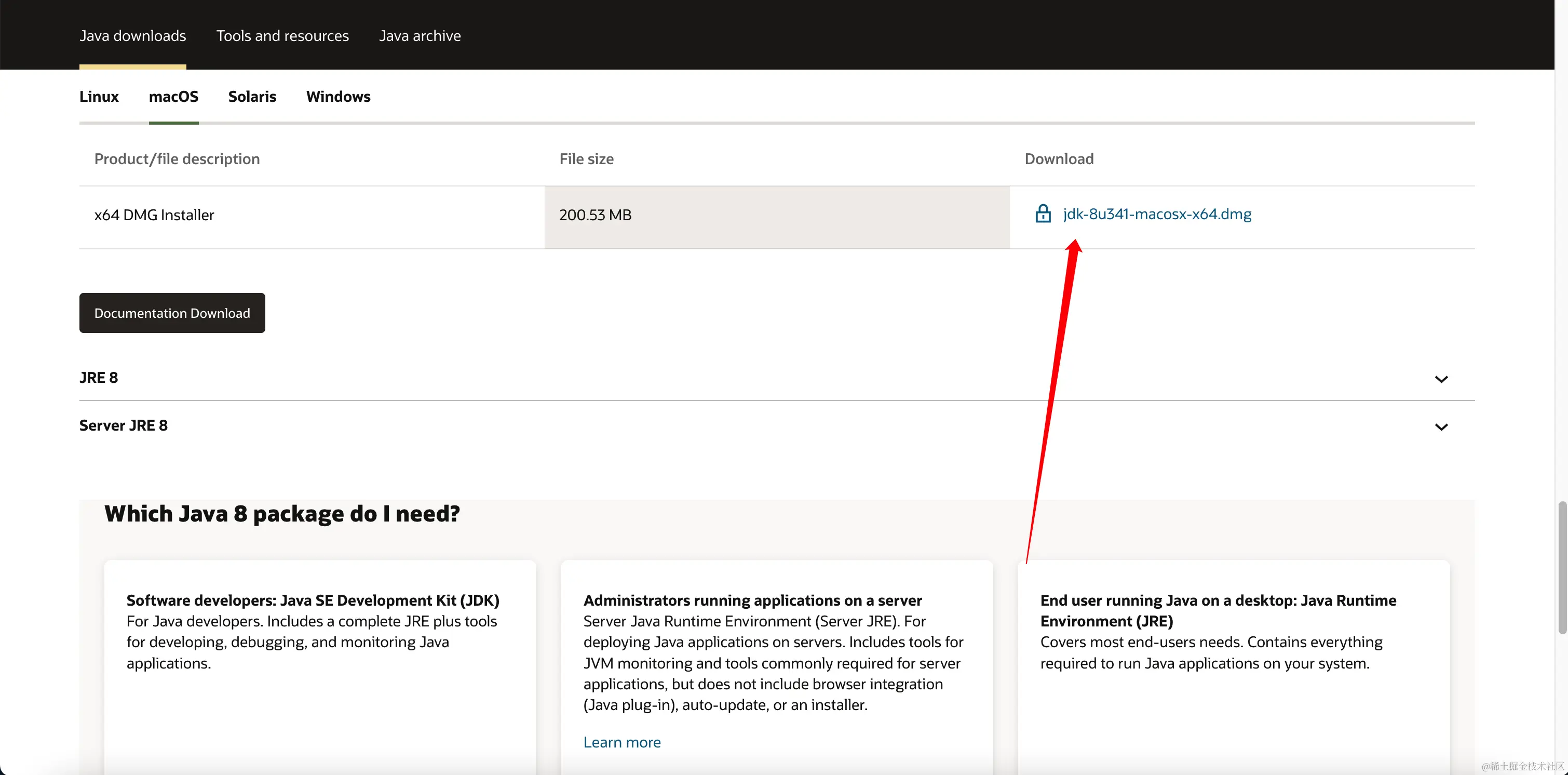Click the JRE 8 accordion heading
1568x775 pixels.
(x=99, y=378)
